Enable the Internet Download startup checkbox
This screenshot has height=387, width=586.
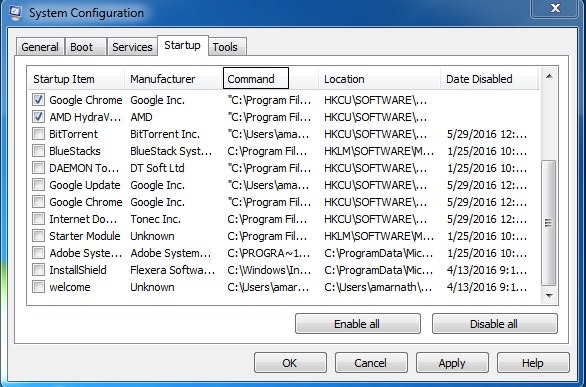(38, 219)
